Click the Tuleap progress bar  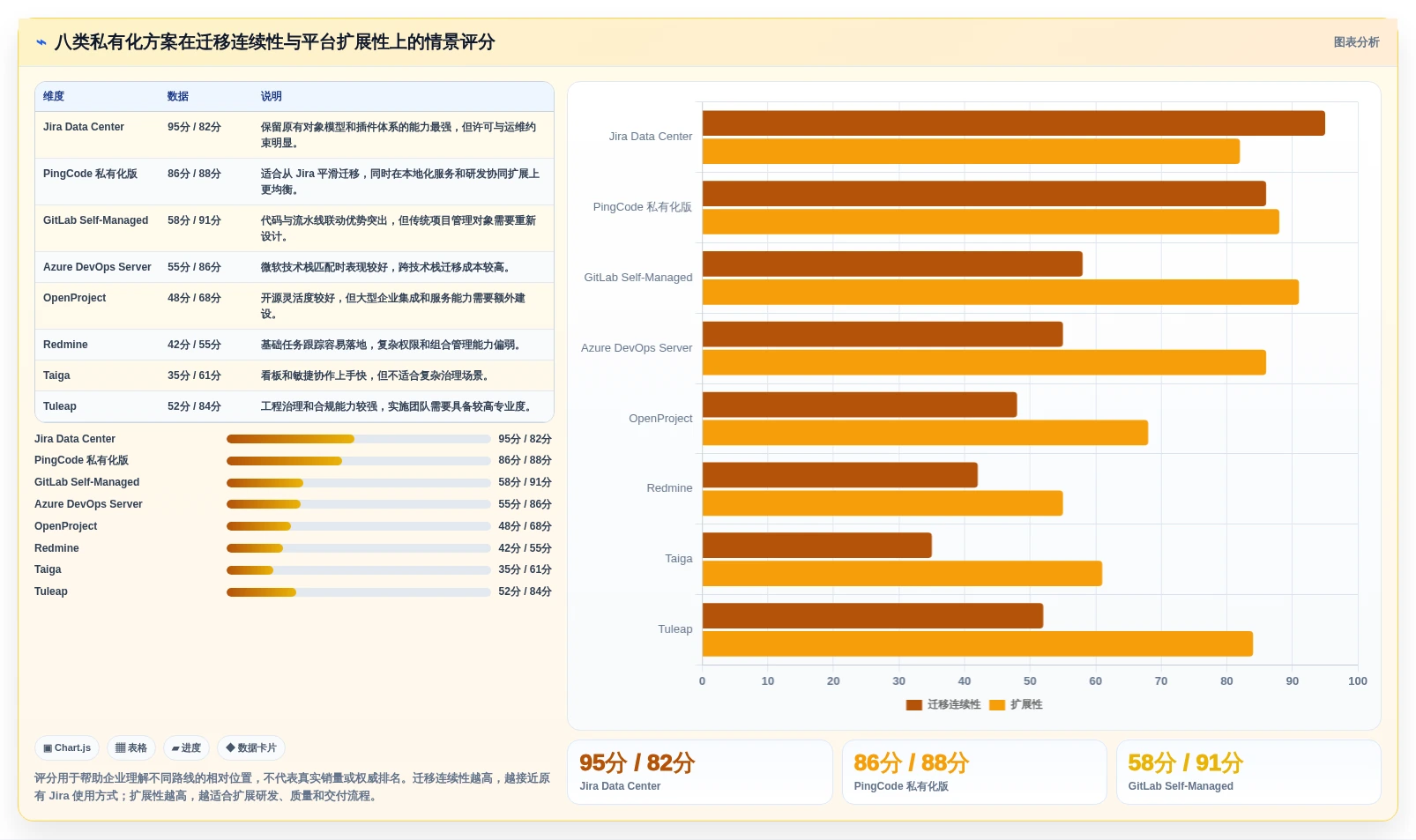click(x=358, y=592)
